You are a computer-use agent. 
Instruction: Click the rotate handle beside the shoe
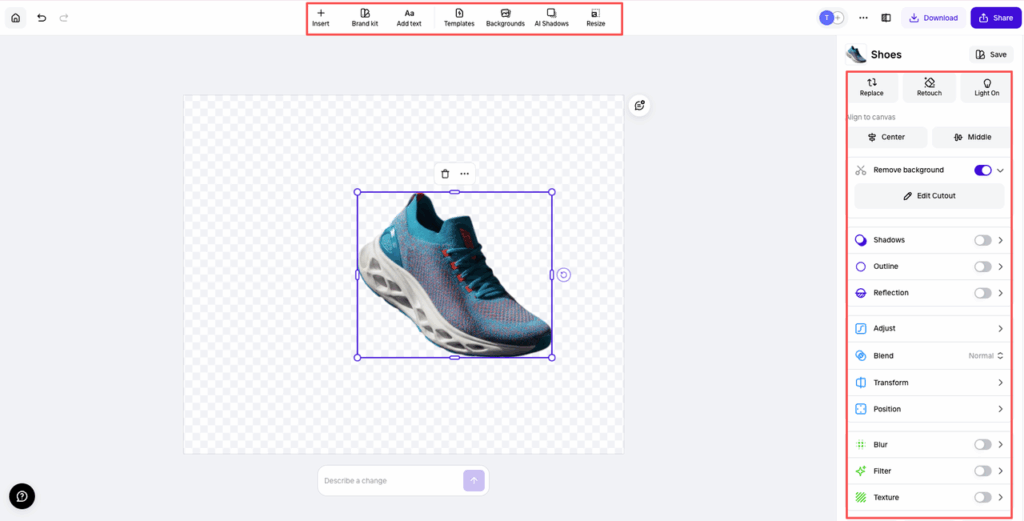(564, 275)
